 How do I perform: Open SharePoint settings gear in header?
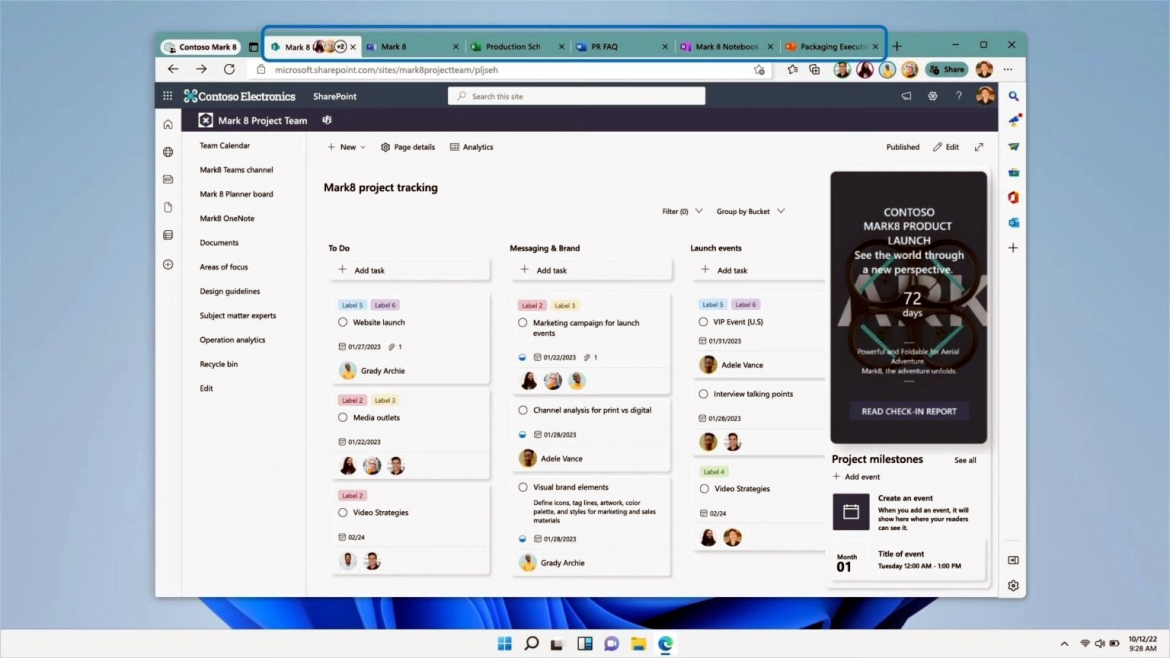coord(933,96)
